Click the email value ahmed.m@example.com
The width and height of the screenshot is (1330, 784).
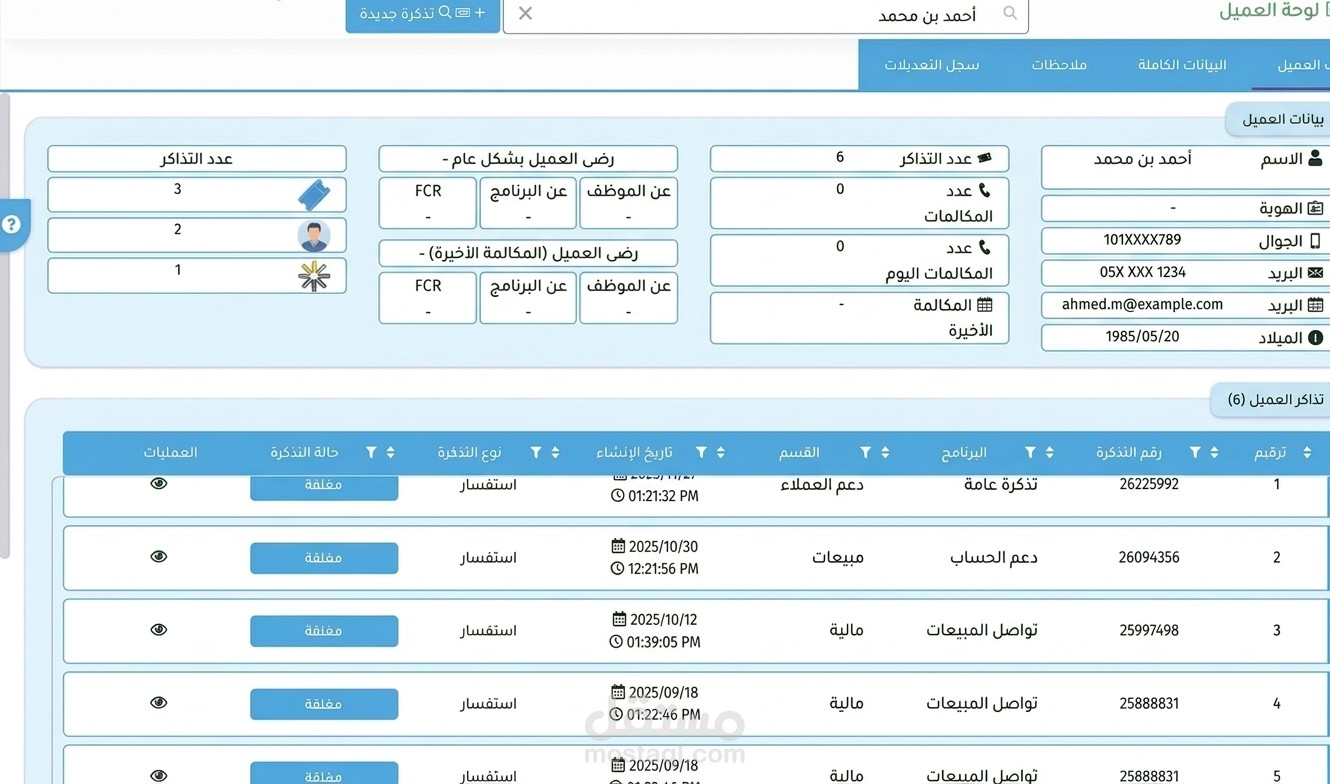pyautogui.click(x=1142, y=305)
